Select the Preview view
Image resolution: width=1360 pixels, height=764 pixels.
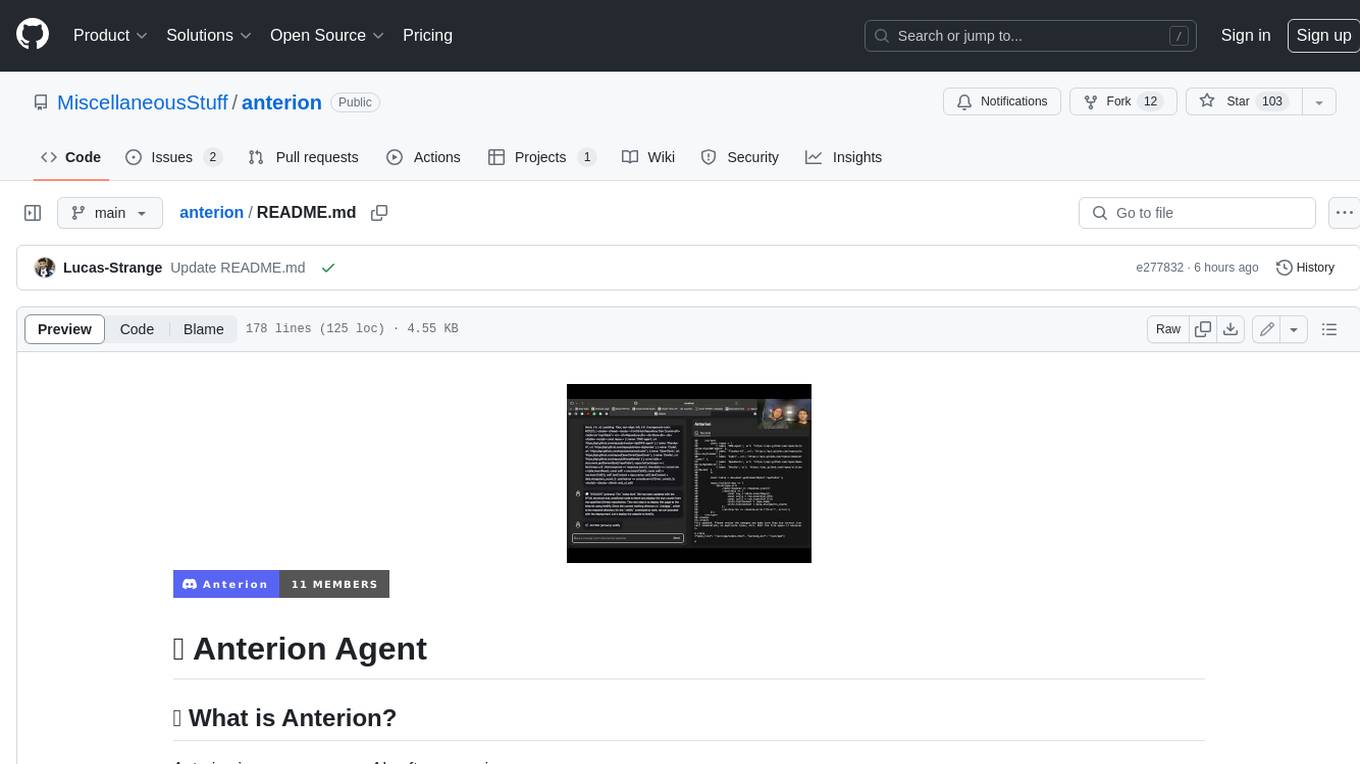[65, 329]
